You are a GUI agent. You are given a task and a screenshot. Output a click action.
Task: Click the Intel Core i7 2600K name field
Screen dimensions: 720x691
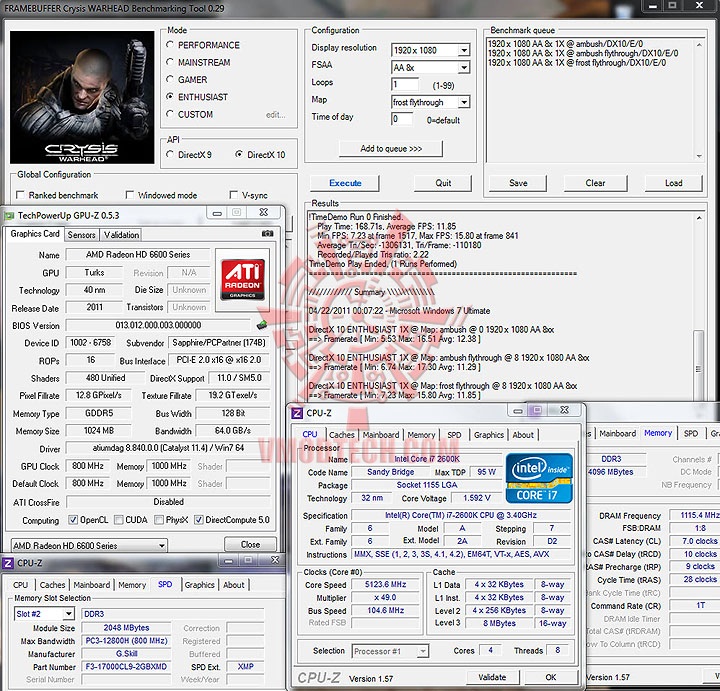point(427,459)
